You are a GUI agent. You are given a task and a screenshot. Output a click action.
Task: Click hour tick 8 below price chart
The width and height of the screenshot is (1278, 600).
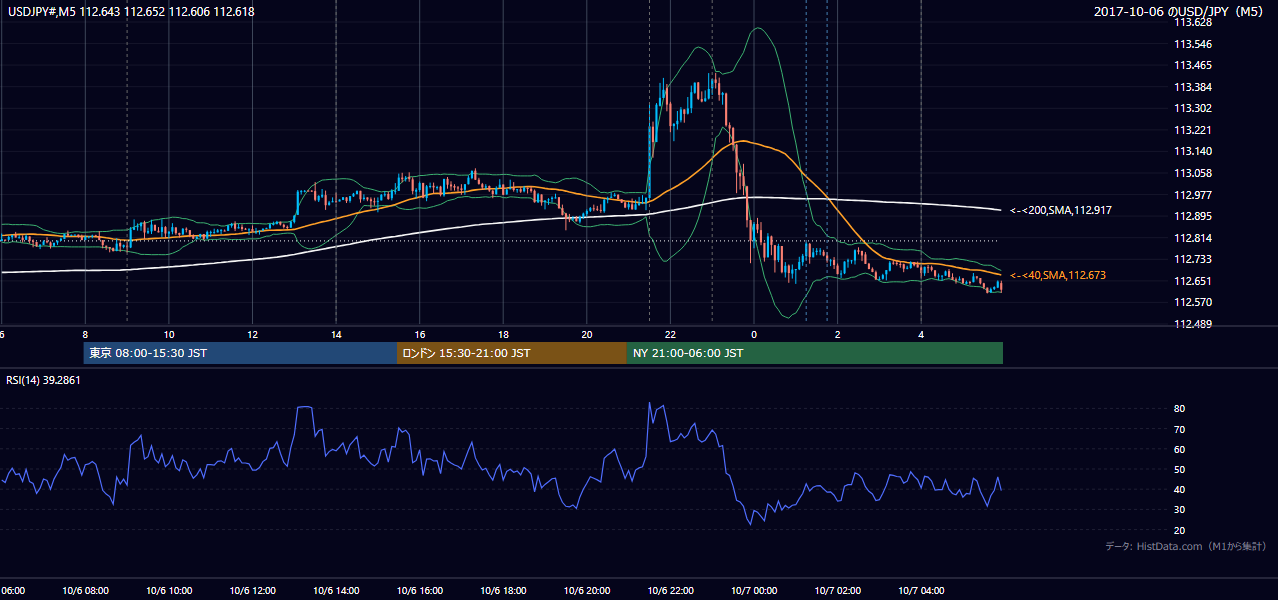[x=85, y=334]
